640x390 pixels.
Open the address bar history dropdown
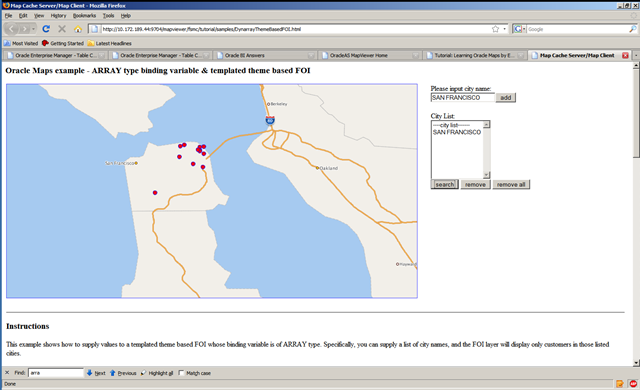[504, 29]
